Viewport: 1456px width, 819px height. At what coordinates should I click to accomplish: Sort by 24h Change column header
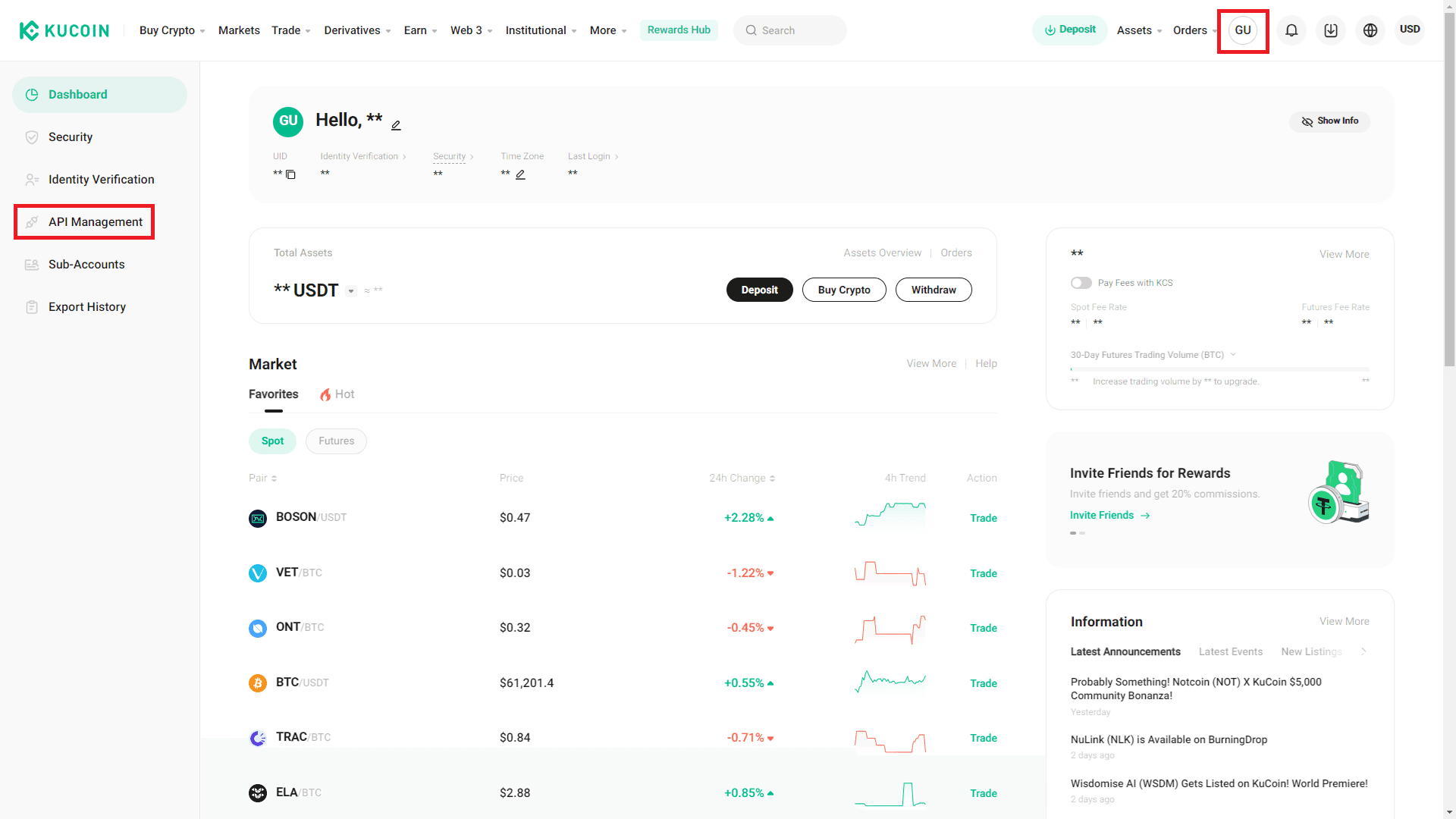[742, 478]
